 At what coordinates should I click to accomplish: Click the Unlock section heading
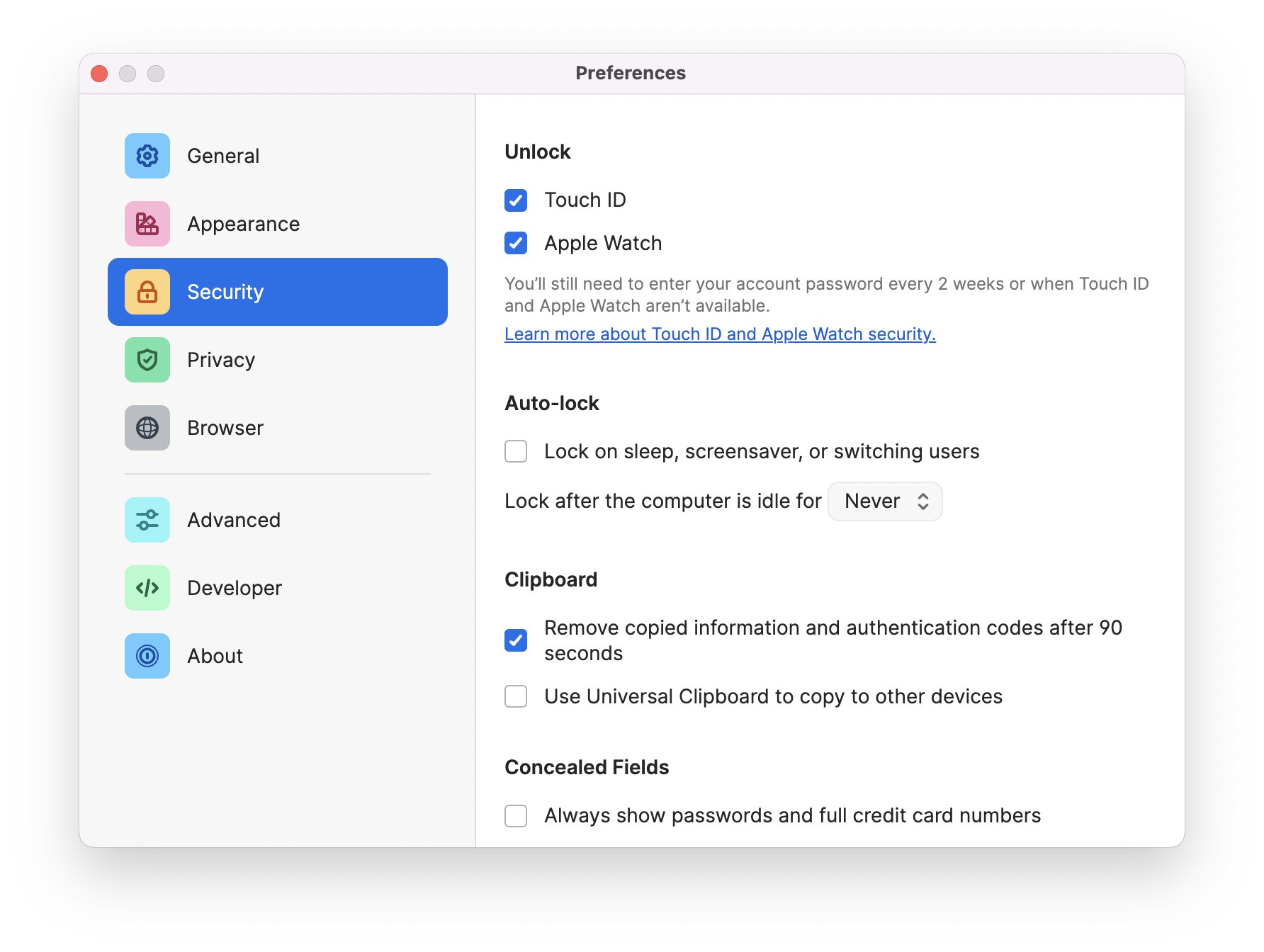537,152
